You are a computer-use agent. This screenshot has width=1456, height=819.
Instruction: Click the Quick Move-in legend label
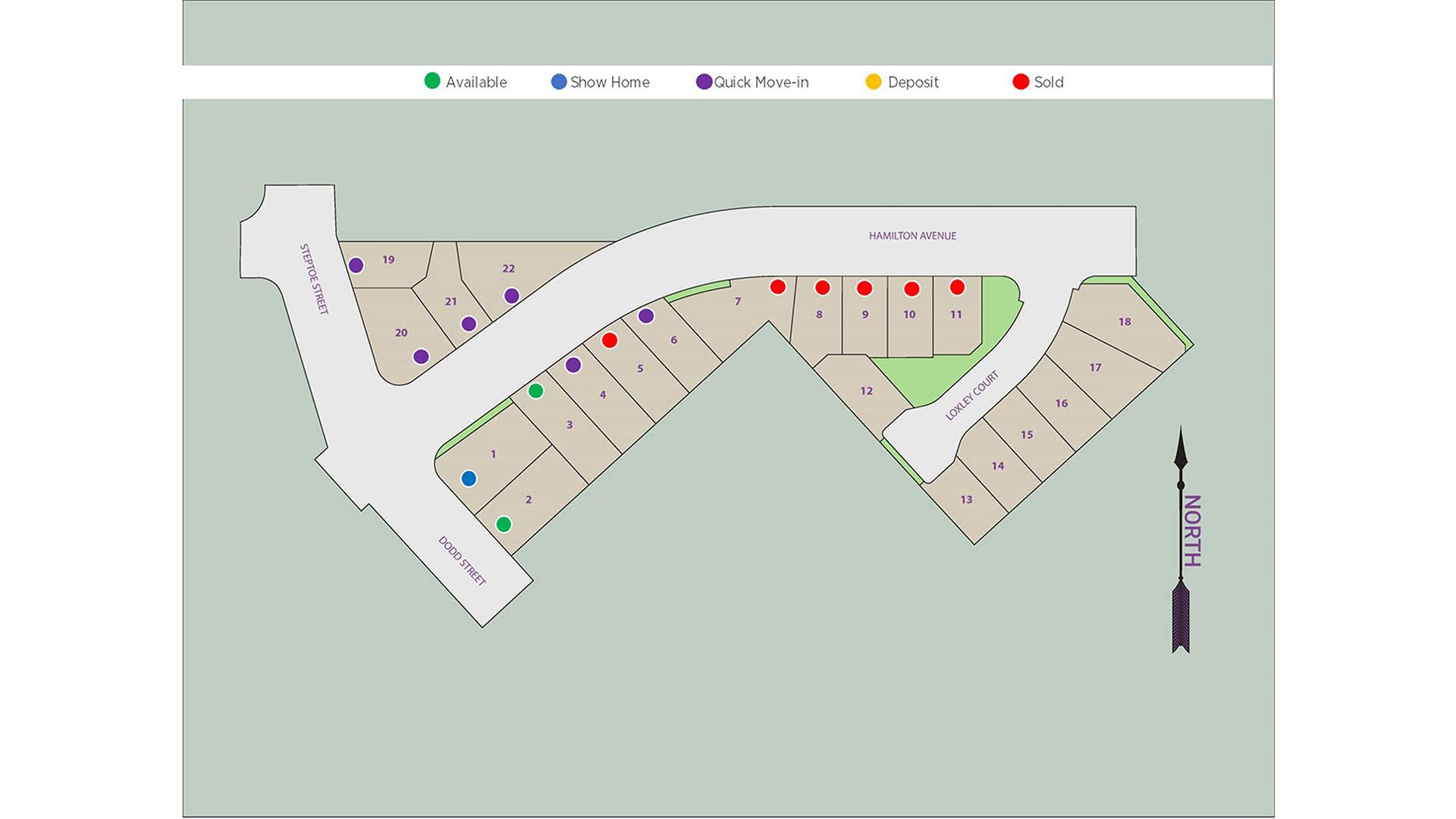761,82
